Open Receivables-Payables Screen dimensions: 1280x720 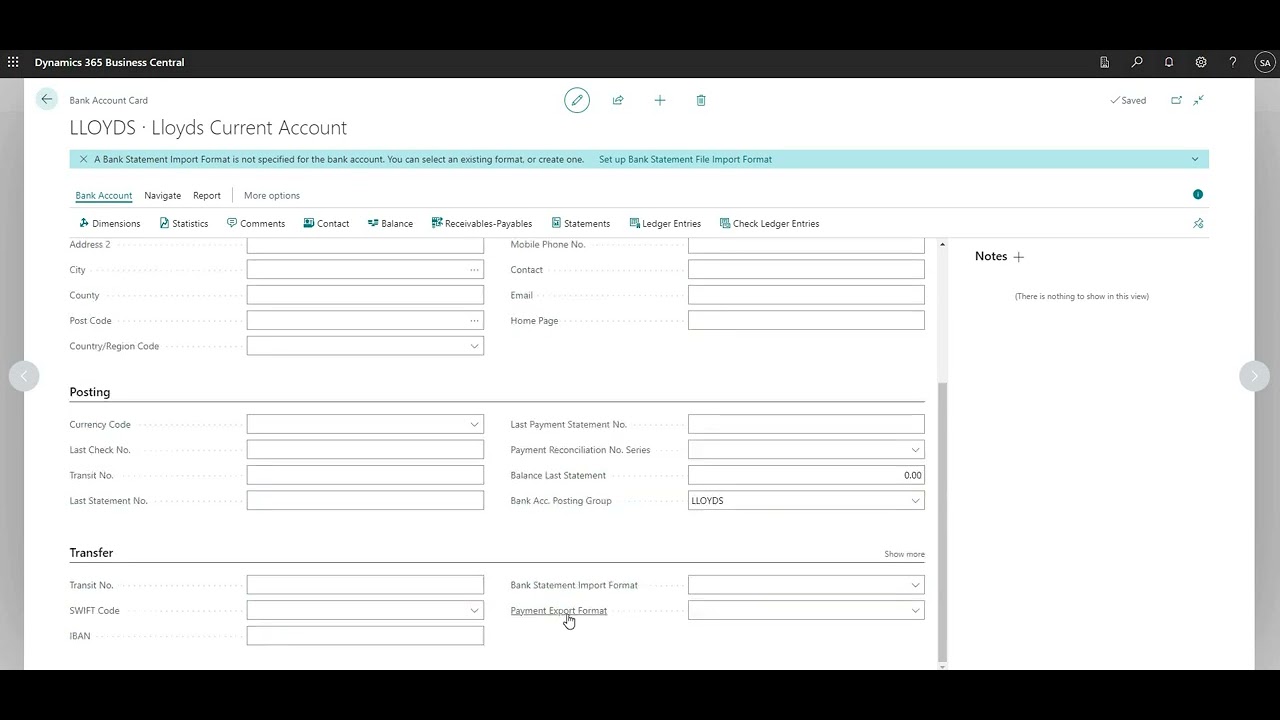click(482, 224)
